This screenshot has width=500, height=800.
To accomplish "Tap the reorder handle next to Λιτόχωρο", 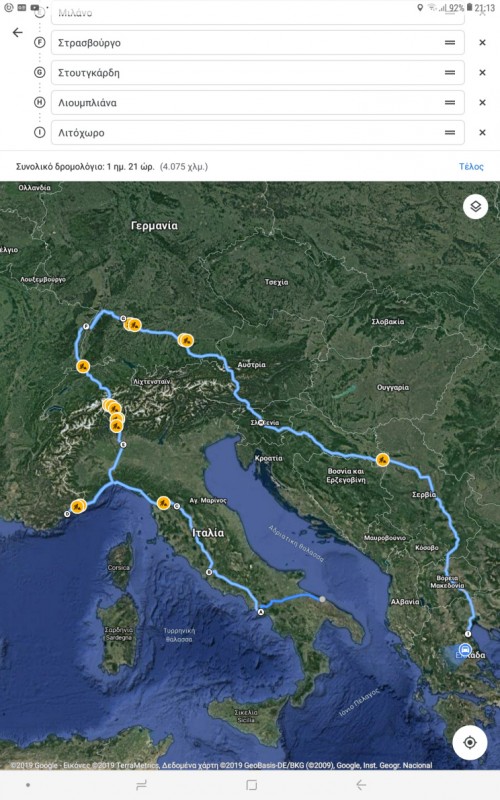I will click(x=449, y=133).
